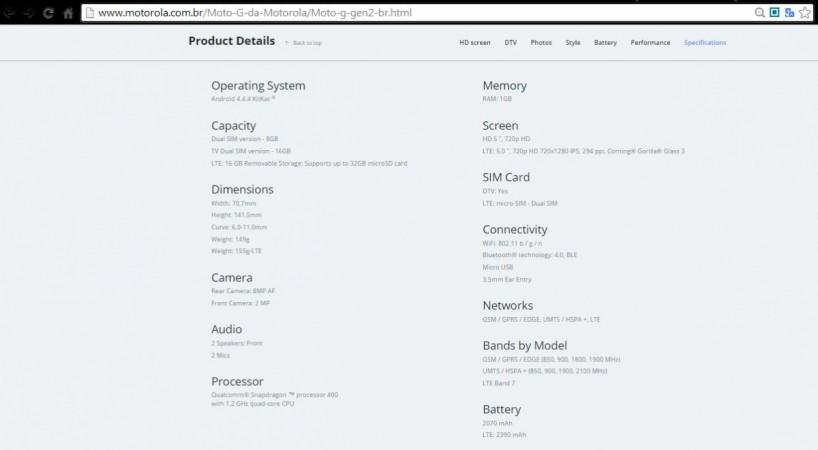Viewport: 818px width, 450px height.
Task: Click the Weight 155g LTE line
Action: point(236,251)
